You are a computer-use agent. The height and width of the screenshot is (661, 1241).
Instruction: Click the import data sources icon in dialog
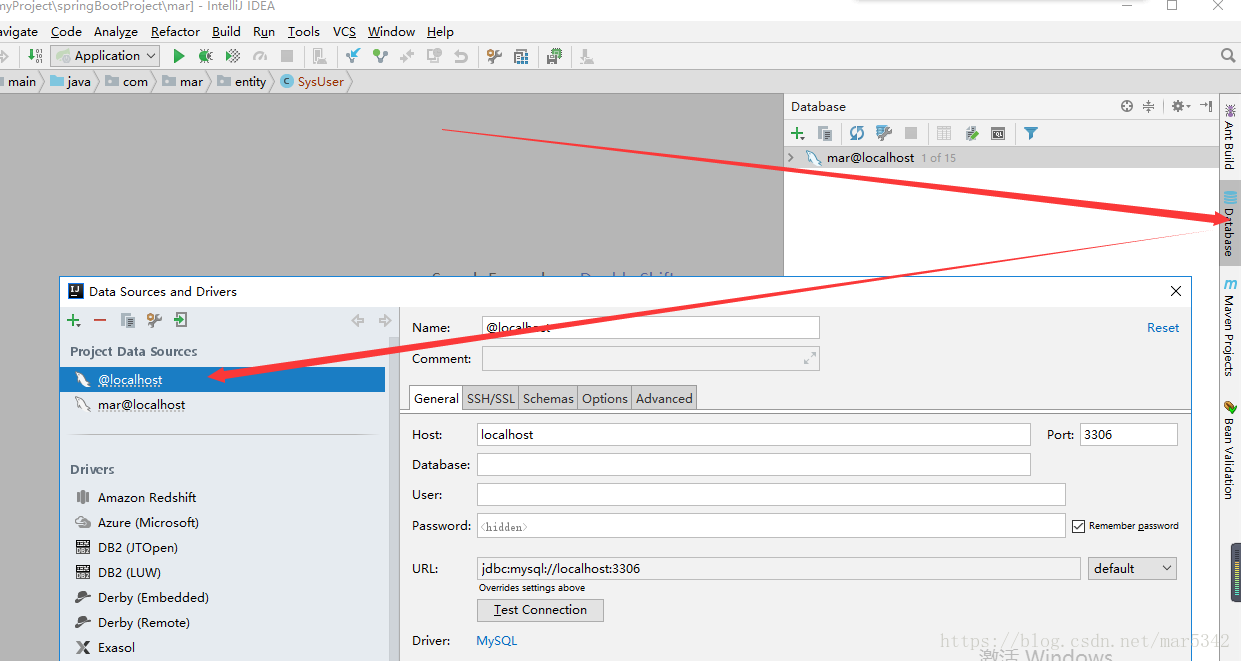pos(180,320)
